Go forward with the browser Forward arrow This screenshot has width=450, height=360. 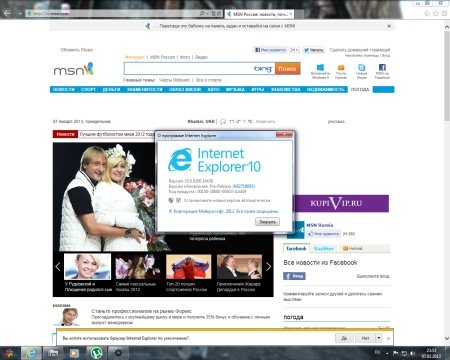(19, 13)
